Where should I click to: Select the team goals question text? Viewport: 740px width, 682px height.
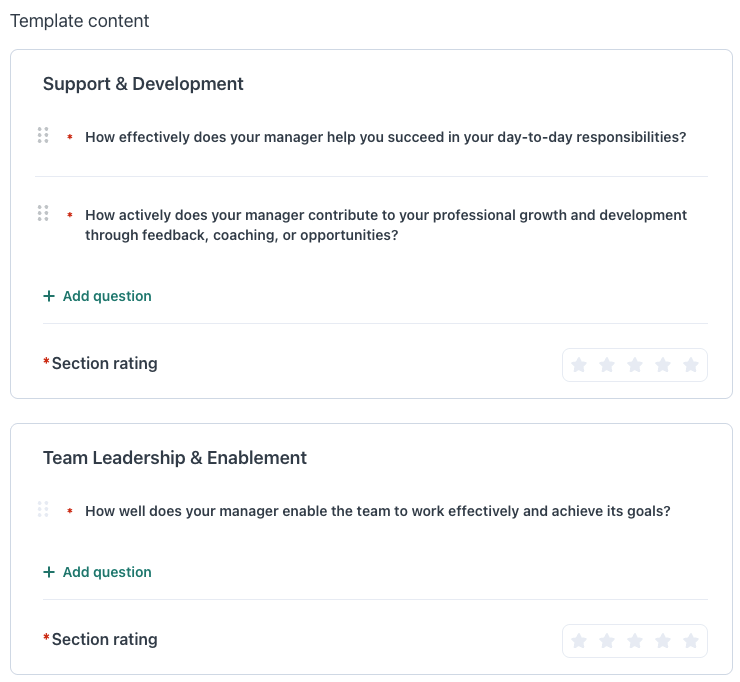tap(377, 511)
